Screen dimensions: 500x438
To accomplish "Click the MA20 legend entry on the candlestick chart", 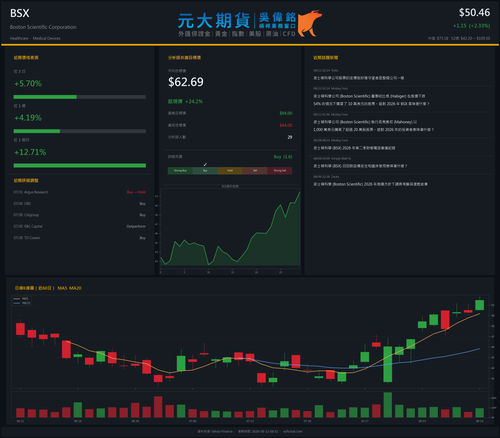I will (x=22, y=303).
